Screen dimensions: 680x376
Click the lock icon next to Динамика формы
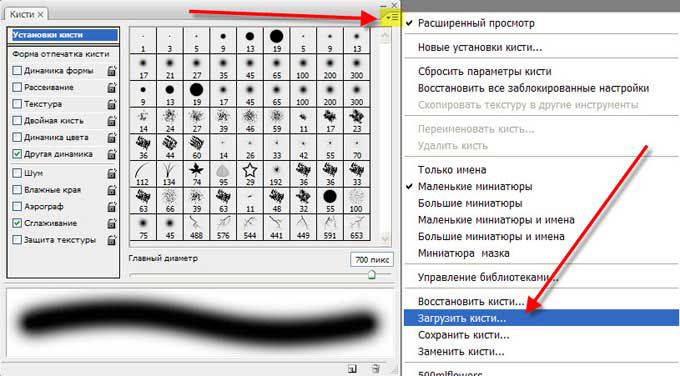pyautogui.click(x=112, y=71)
